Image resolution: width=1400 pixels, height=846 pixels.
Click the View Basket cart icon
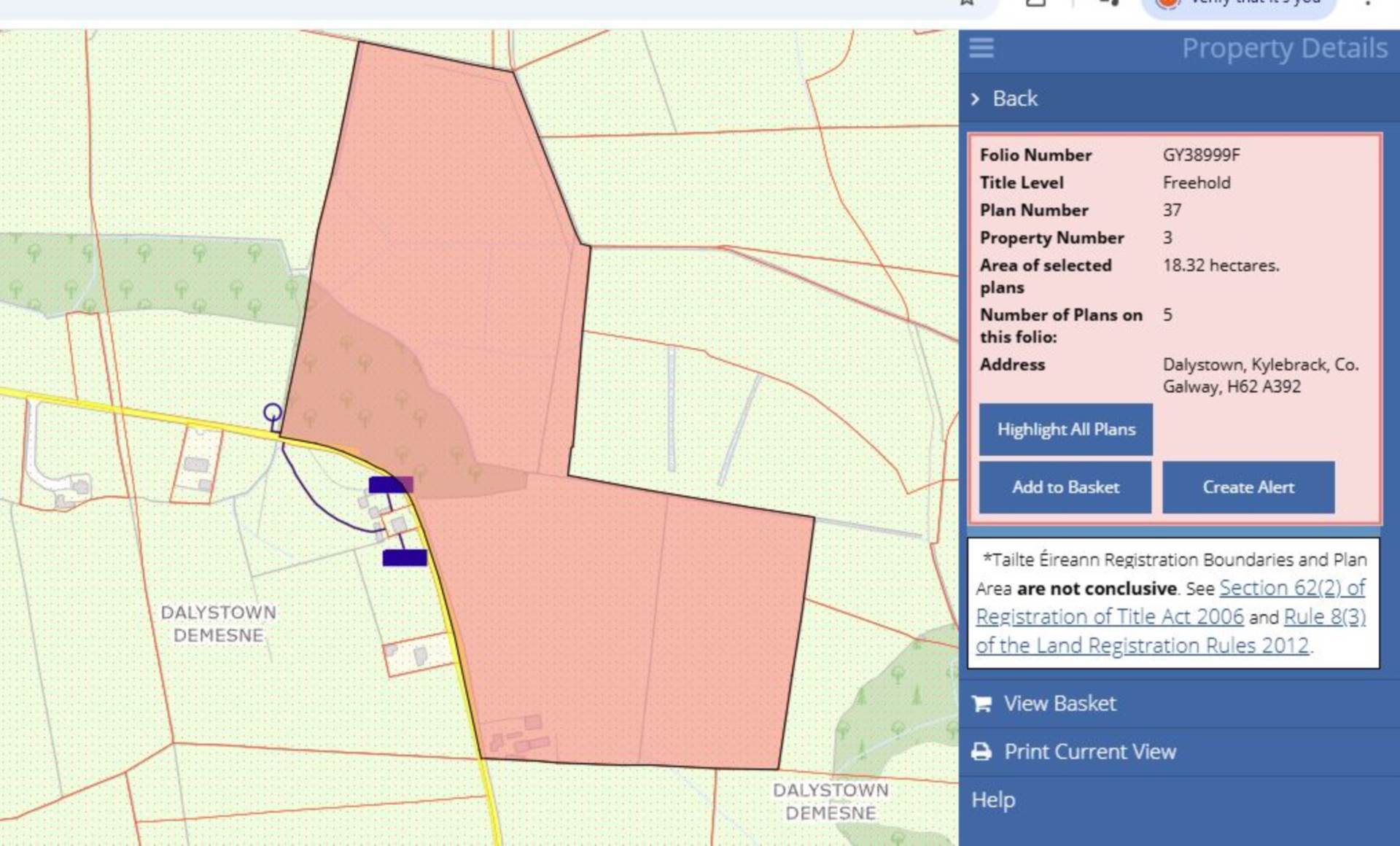click(x=981, y=704)
